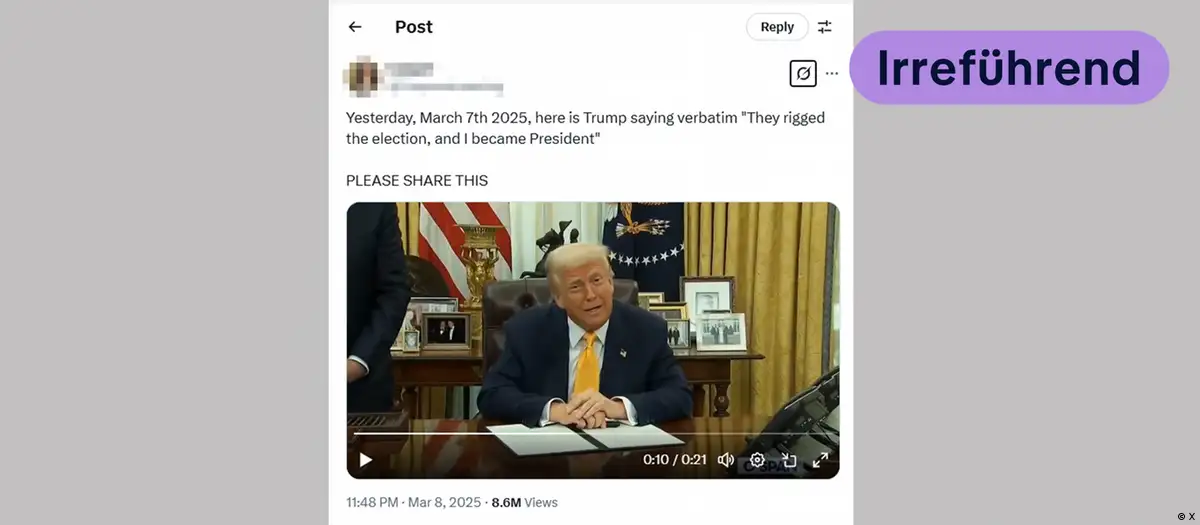Expand the video to fullscreen
The height and width of the screenshot is (525, 1200).
820,460
